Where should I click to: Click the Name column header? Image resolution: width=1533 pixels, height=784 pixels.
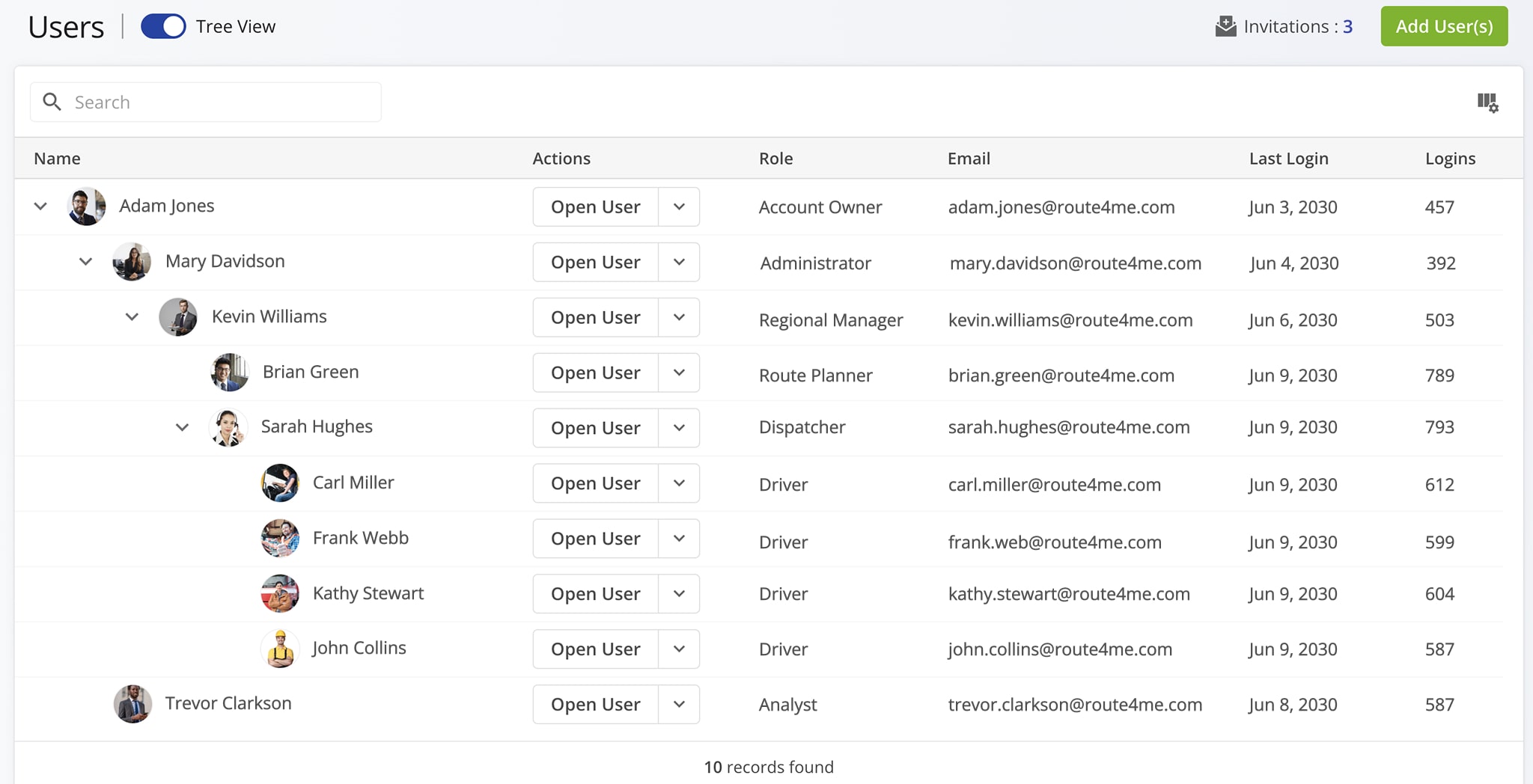click(x=57, y=159)
